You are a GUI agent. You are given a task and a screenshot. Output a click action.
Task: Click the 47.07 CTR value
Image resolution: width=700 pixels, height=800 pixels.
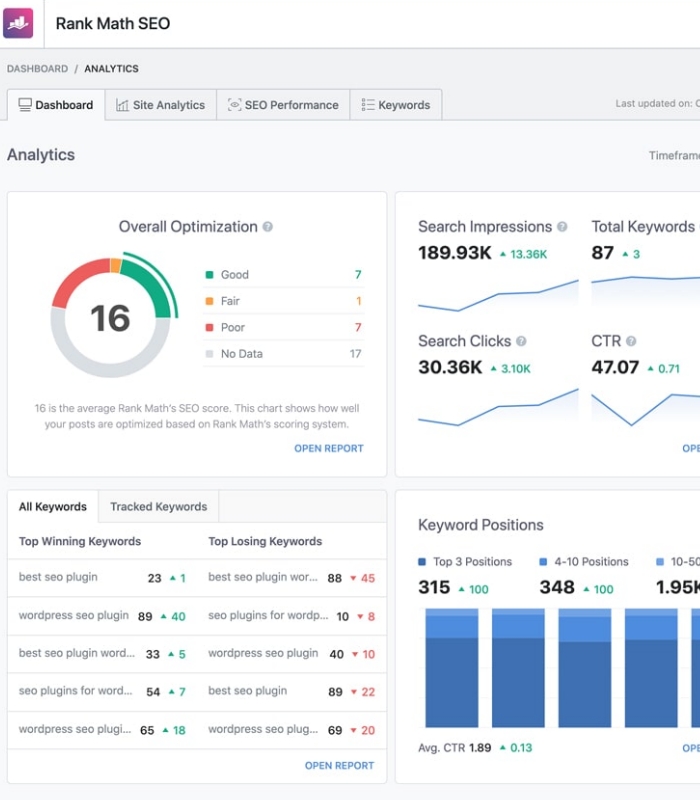[x=615, y=367]
